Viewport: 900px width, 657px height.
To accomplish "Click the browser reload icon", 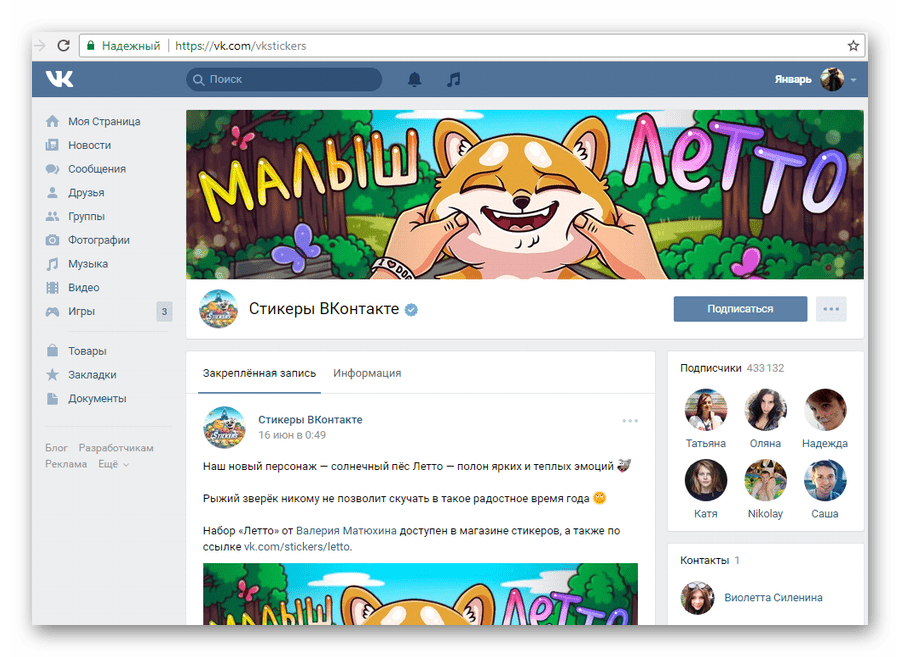I will [63, 45].
